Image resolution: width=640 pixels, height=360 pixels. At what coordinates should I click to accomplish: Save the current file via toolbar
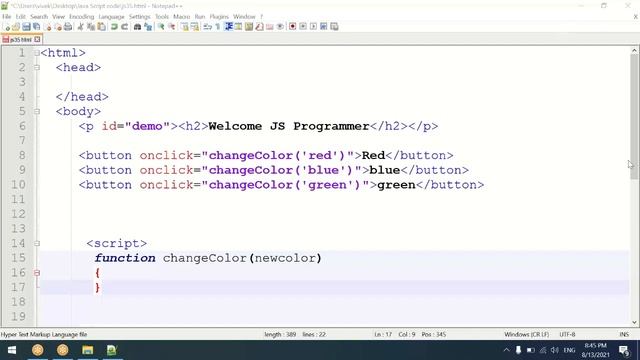tap(26, 27)
